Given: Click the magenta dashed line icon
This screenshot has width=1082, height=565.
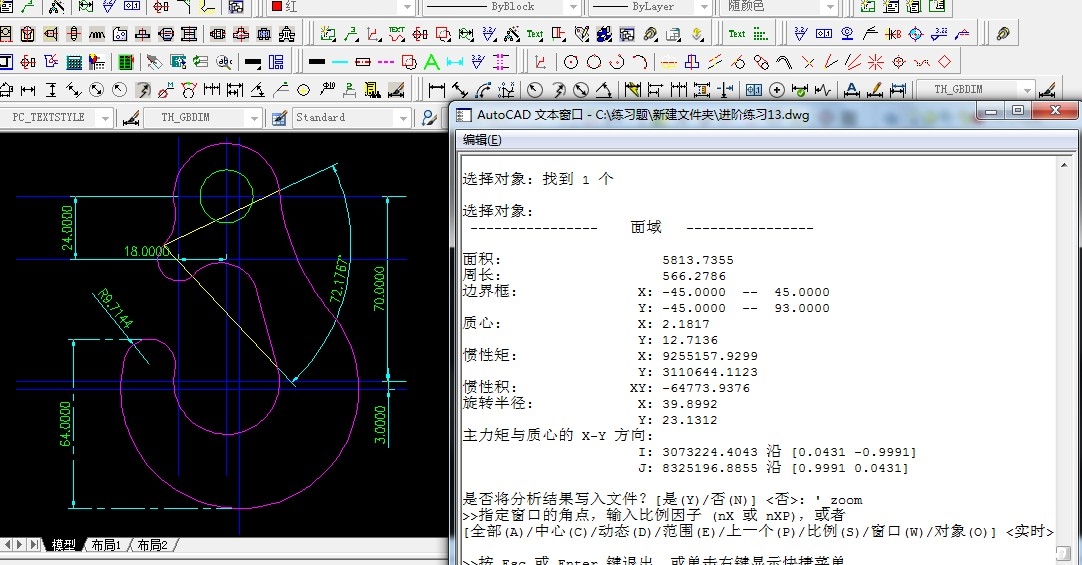Looking at the screenshot, I should 386,62.
